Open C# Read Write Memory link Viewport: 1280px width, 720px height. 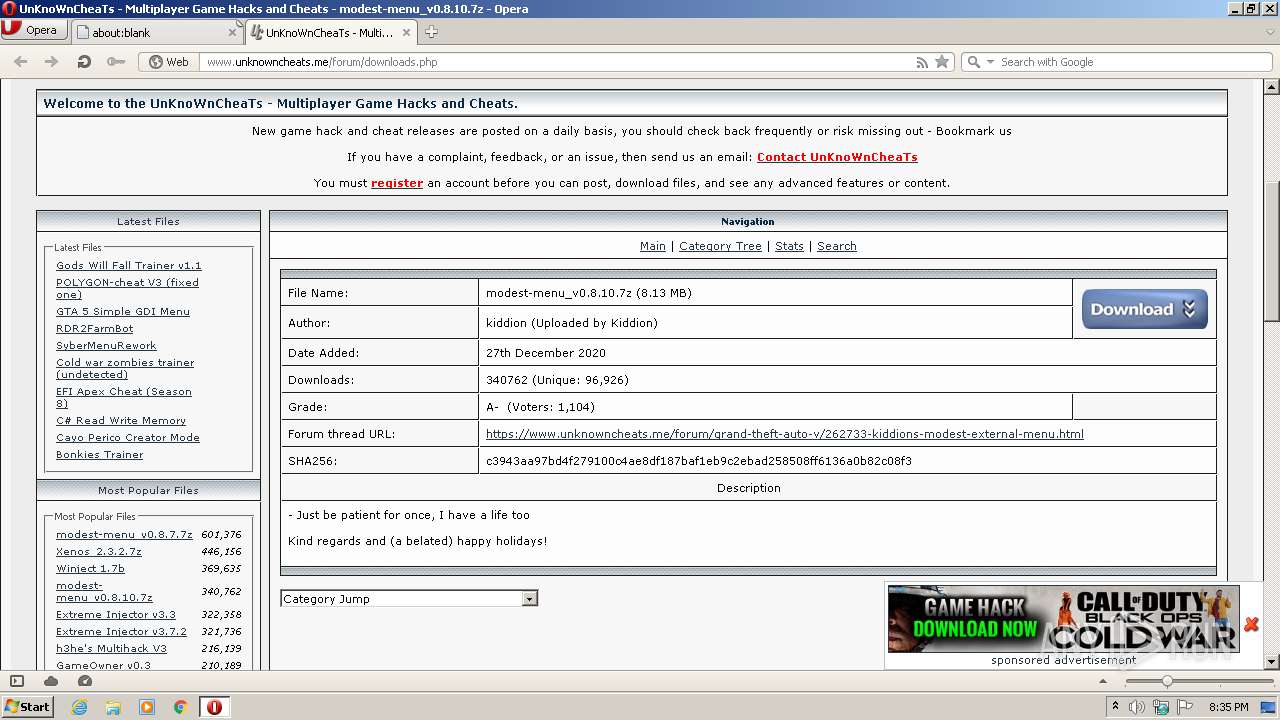[121, 421]
